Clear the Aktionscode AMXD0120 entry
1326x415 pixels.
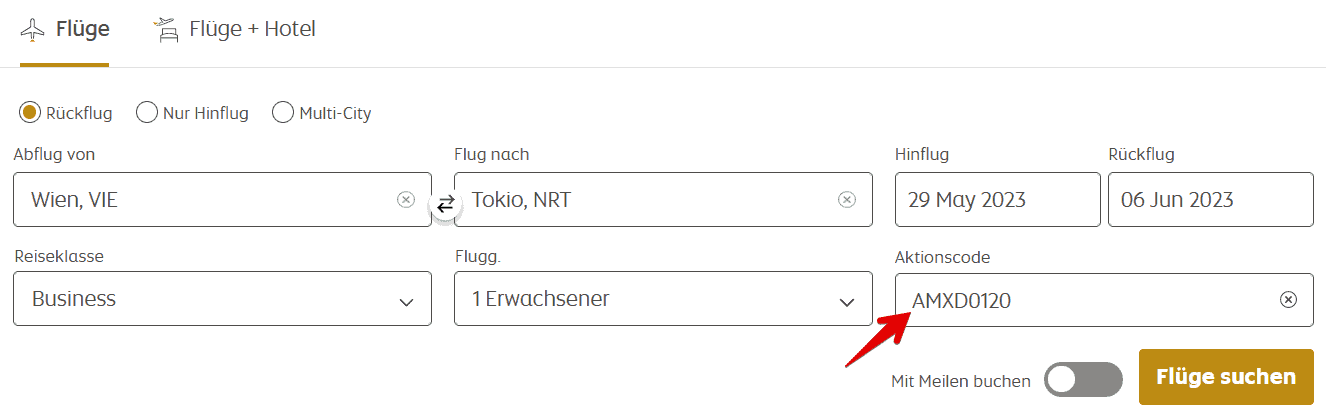[x=1288, y=300]
